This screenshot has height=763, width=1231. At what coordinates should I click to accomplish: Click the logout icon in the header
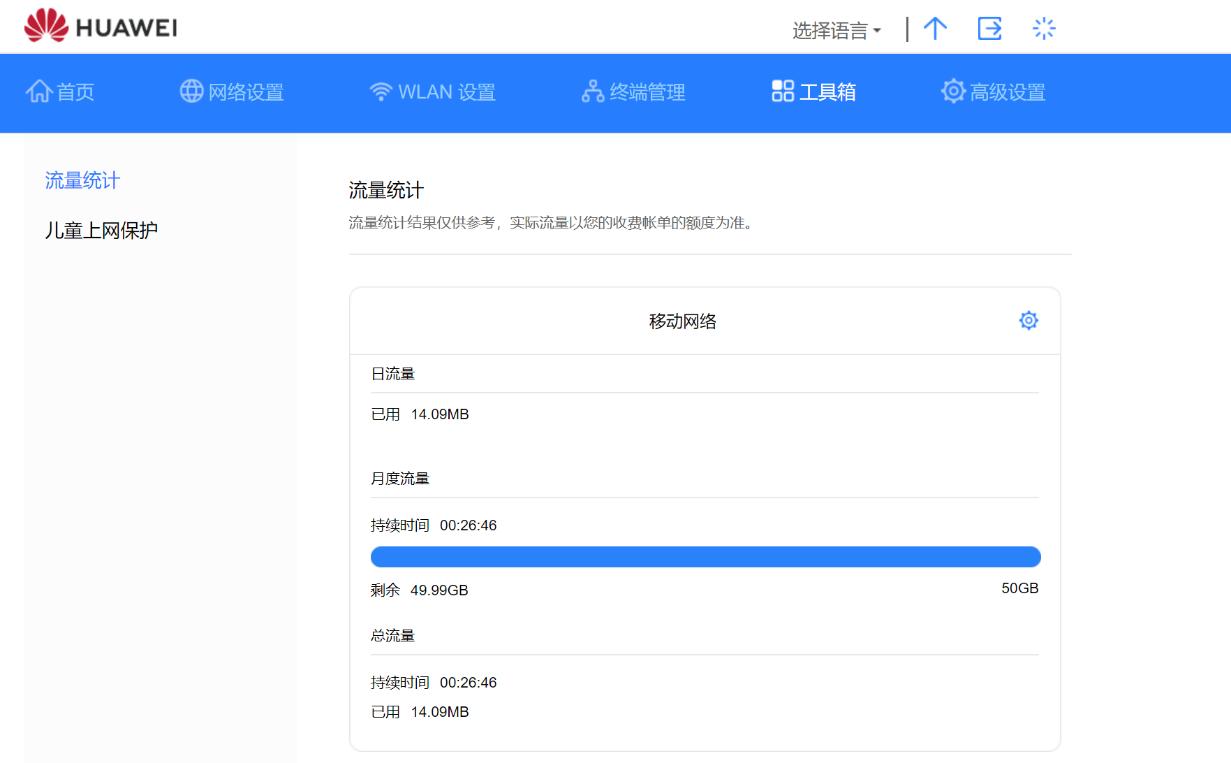tap(990, 29)
